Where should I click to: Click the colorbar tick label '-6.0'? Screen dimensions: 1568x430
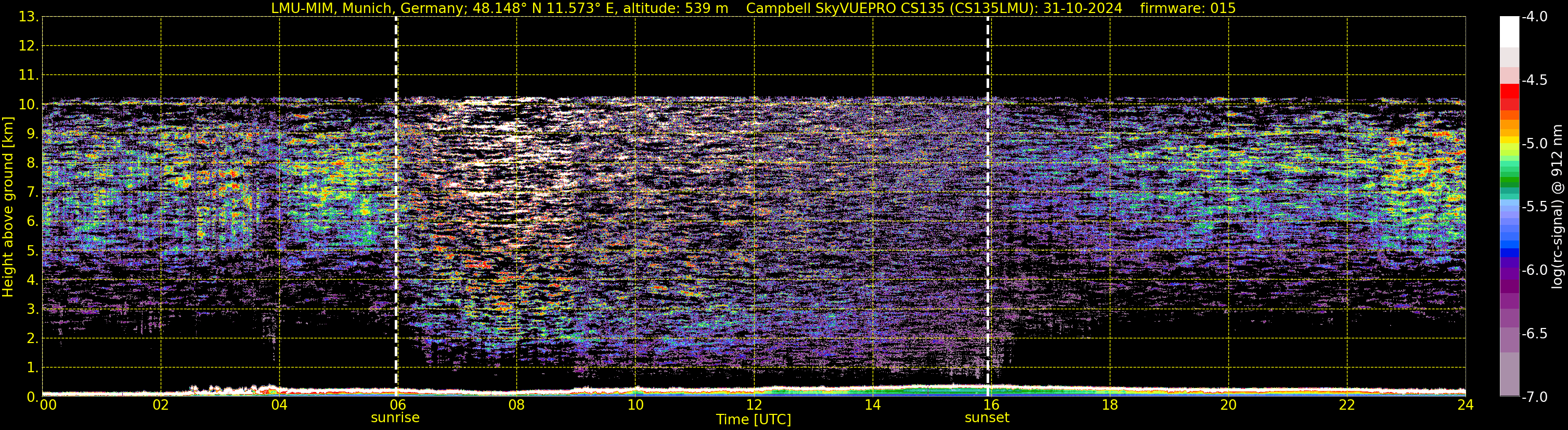pos(1535,270)
